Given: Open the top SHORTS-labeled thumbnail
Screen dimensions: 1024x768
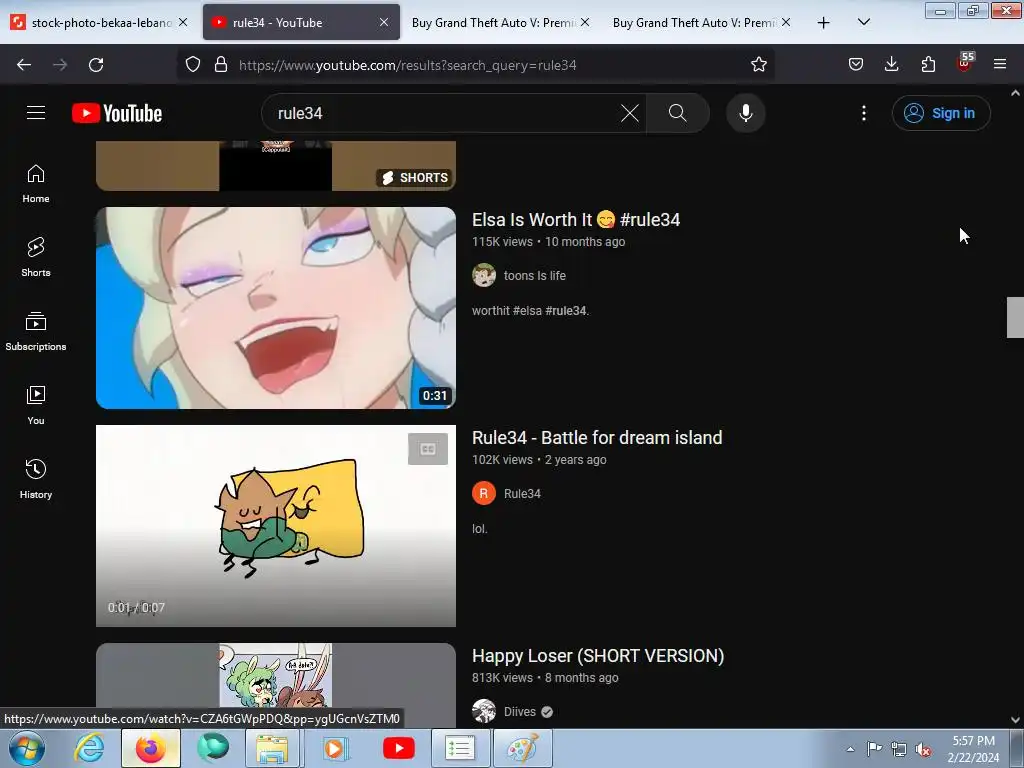Looking at the screenshot, I should (276, 166).
